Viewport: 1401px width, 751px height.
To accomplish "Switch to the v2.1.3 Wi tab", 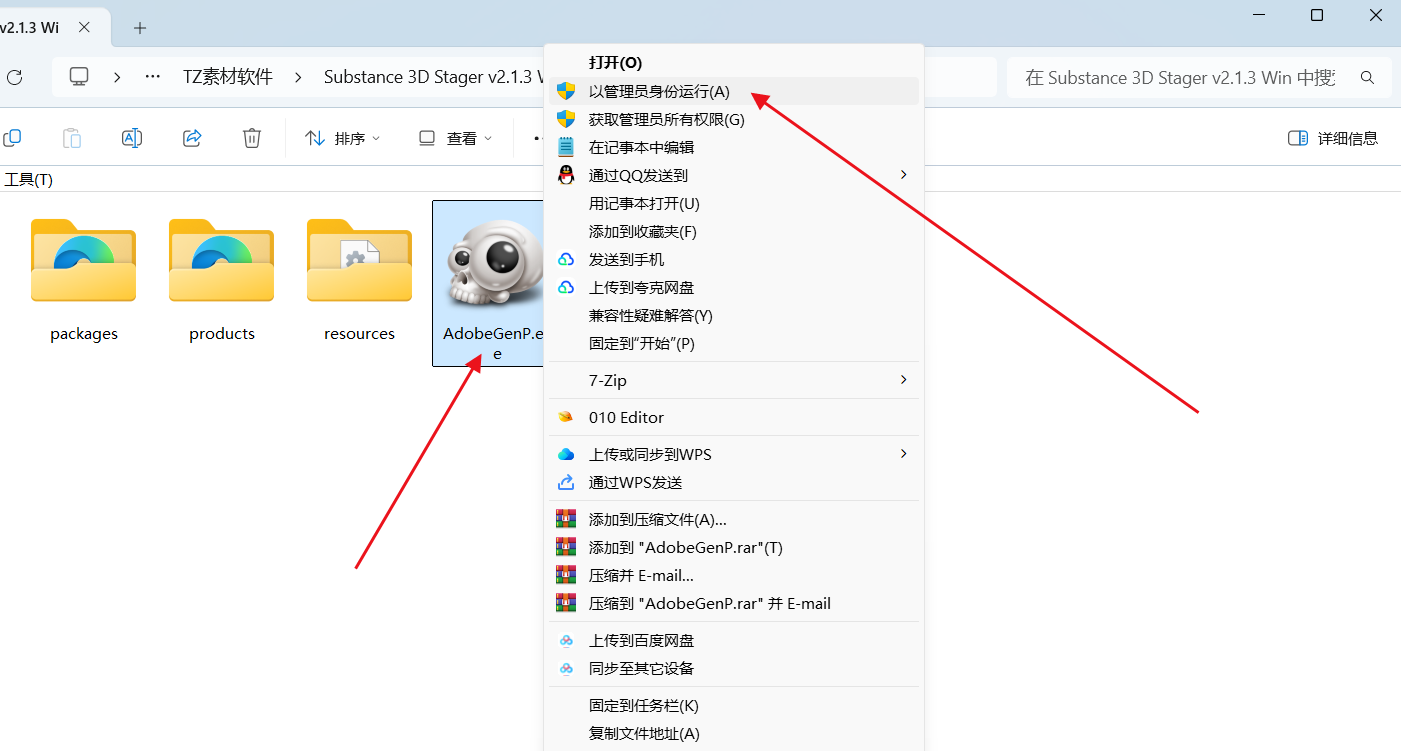I will (55, 28).
